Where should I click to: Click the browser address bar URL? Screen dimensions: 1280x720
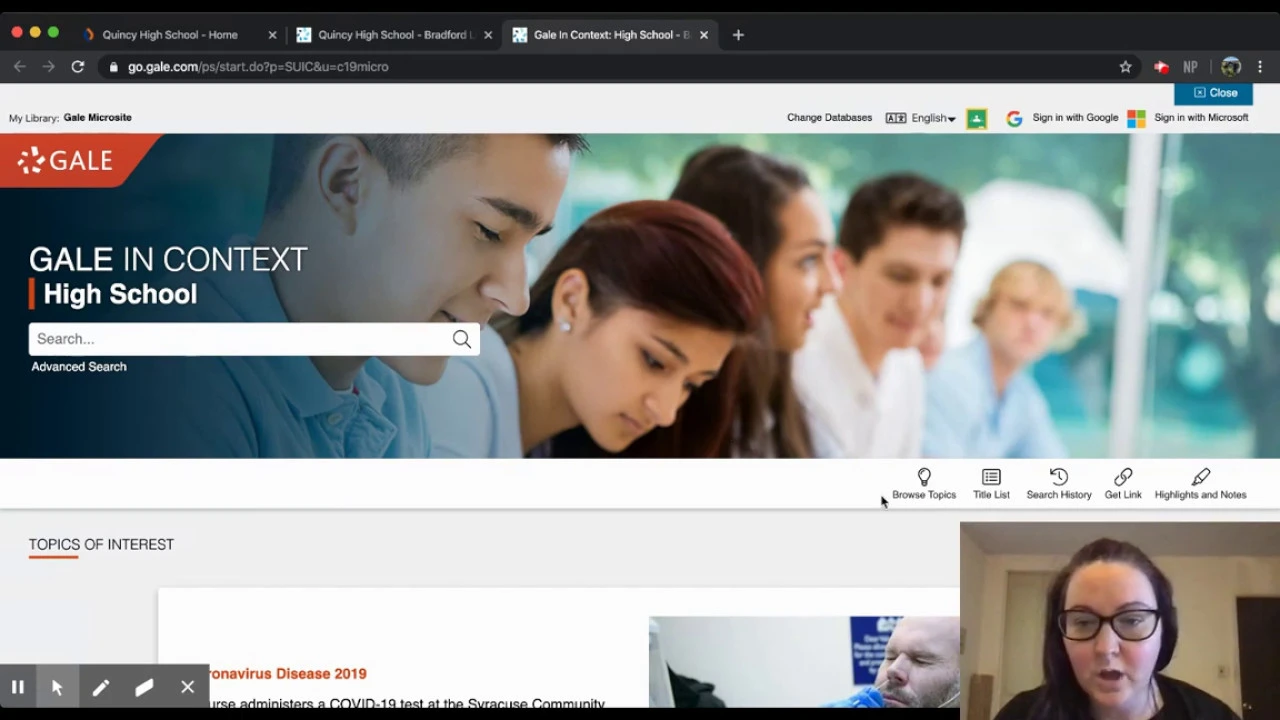pyautogui.click(x=258, y=67)
